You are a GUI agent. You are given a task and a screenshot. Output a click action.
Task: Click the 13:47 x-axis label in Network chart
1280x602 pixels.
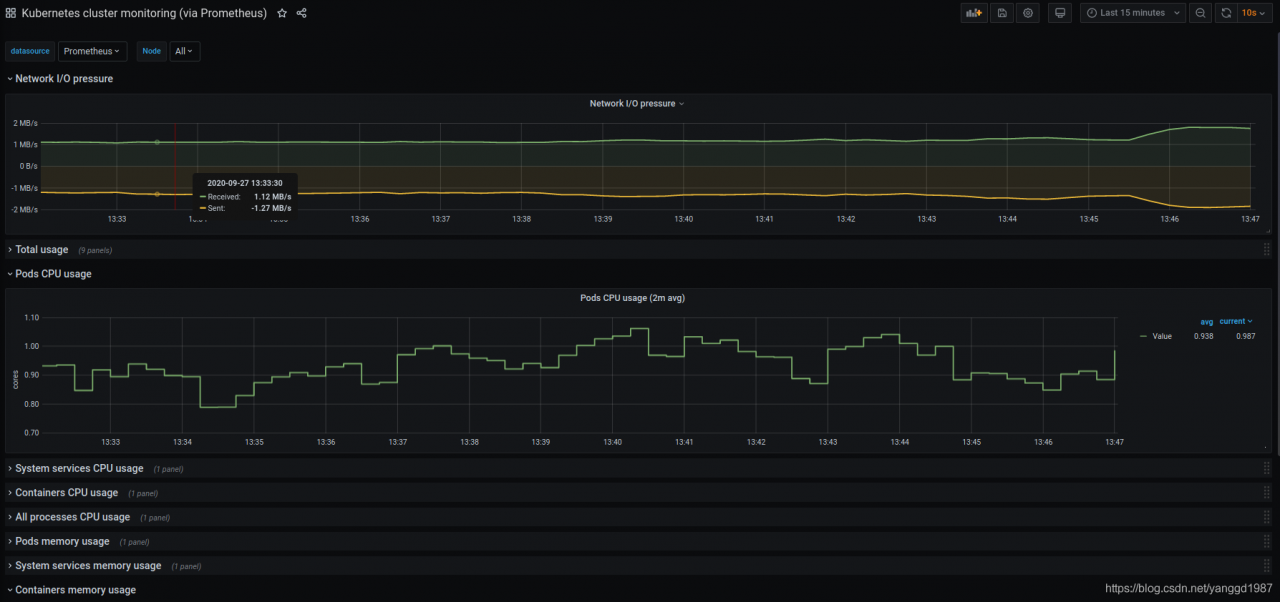tap(1250, 218)
